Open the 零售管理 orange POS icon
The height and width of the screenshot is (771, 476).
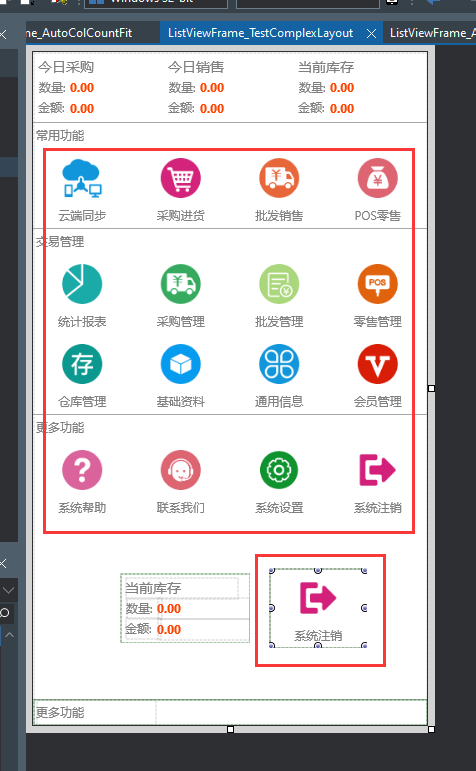(x=377, y=284)
